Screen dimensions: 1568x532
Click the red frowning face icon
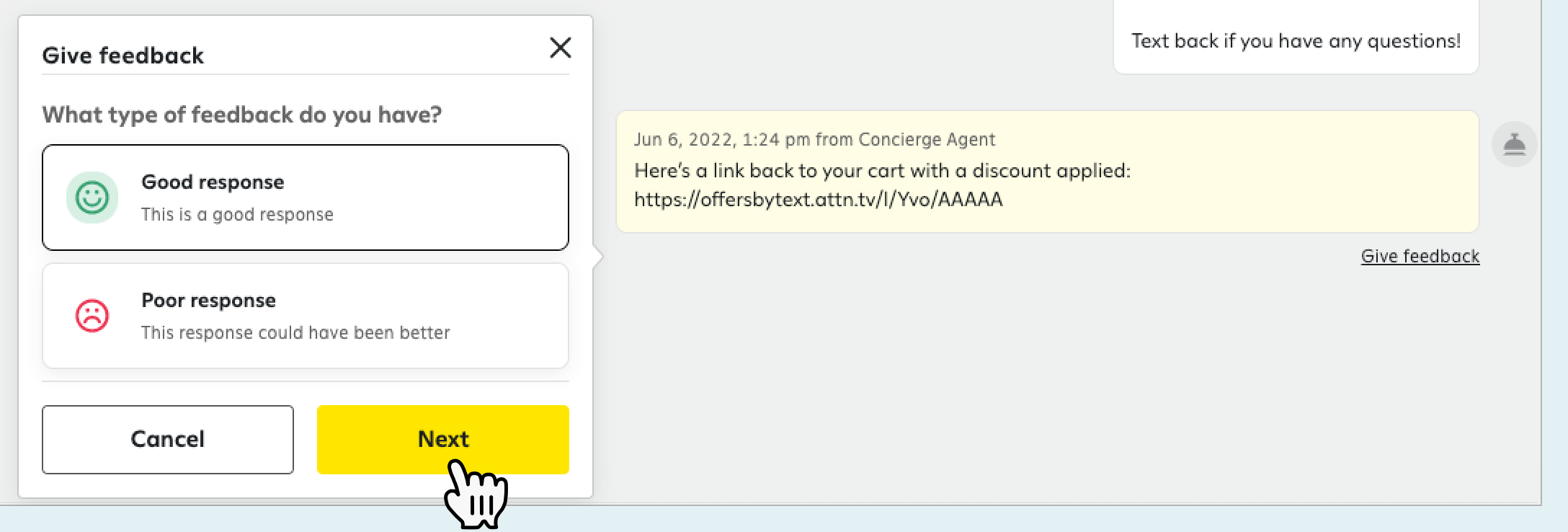coord(92,316)
